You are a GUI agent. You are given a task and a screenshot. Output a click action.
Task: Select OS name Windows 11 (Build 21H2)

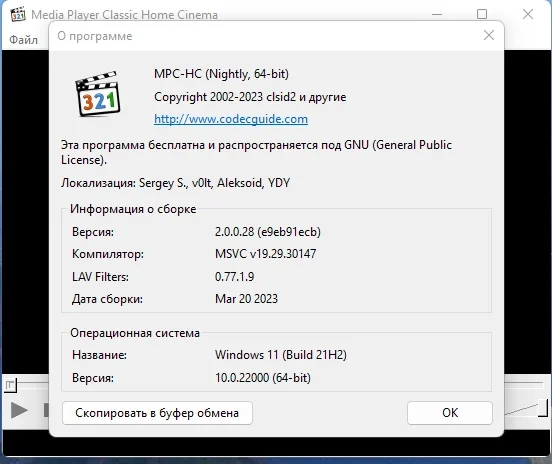281,355
